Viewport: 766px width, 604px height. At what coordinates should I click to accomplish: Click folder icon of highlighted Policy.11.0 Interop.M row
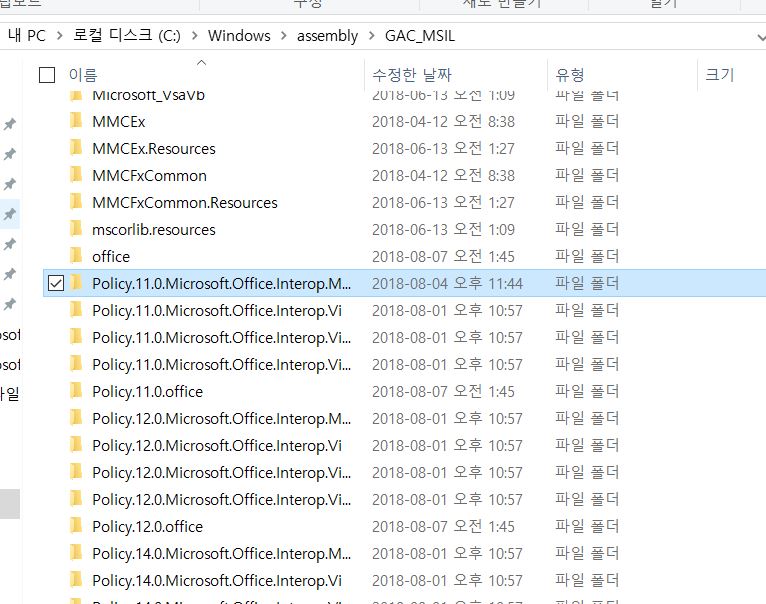(x=76, y=283)
